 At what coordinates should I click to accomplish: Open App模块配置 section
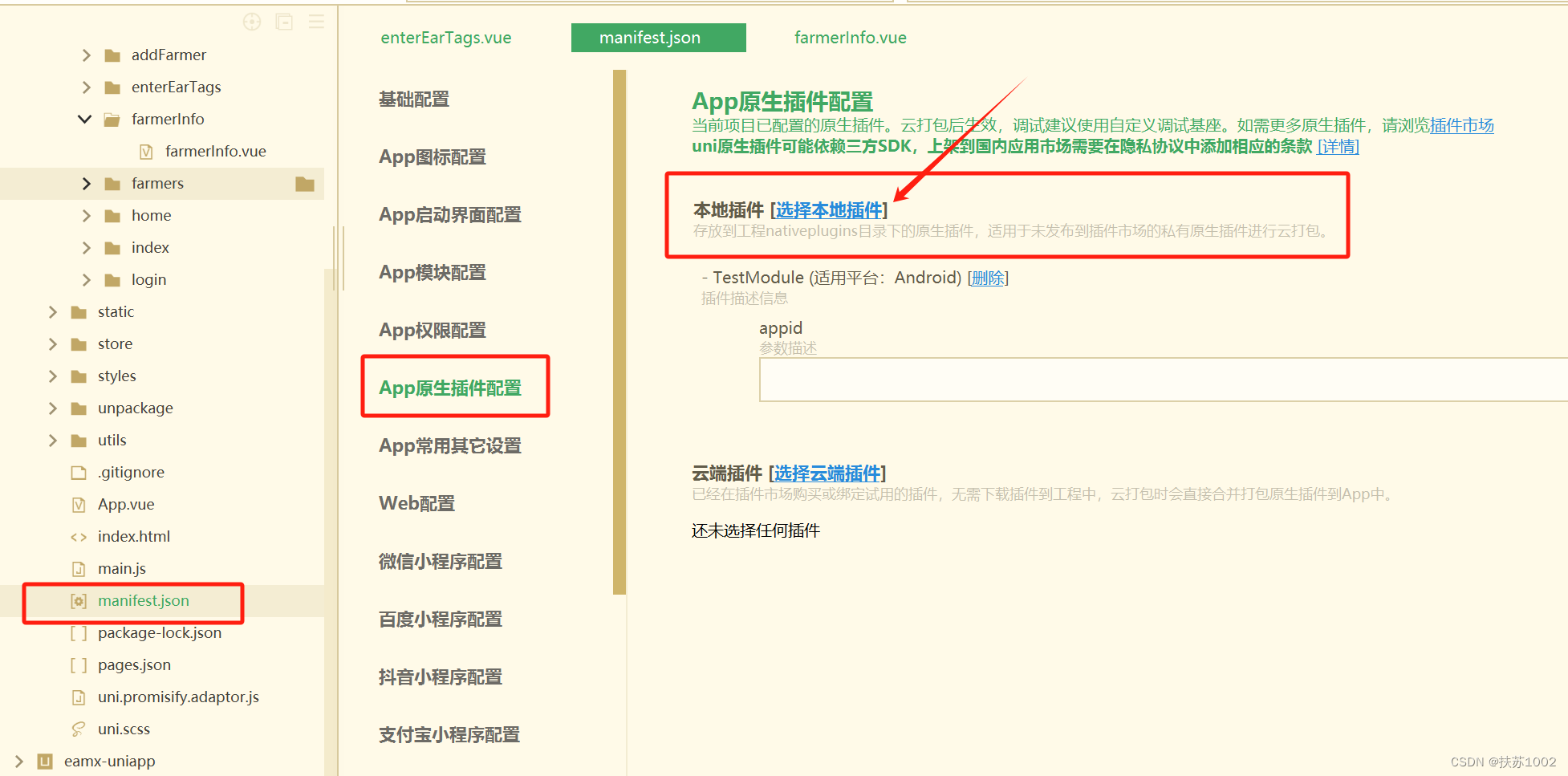tap(433, 273)
